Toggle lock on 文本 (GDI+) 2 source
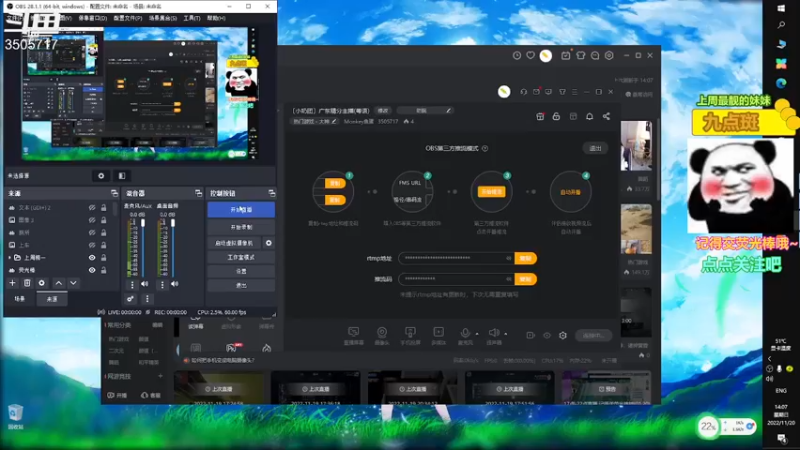The height and width of the screenshot is (450, 800). pos(104,208)
